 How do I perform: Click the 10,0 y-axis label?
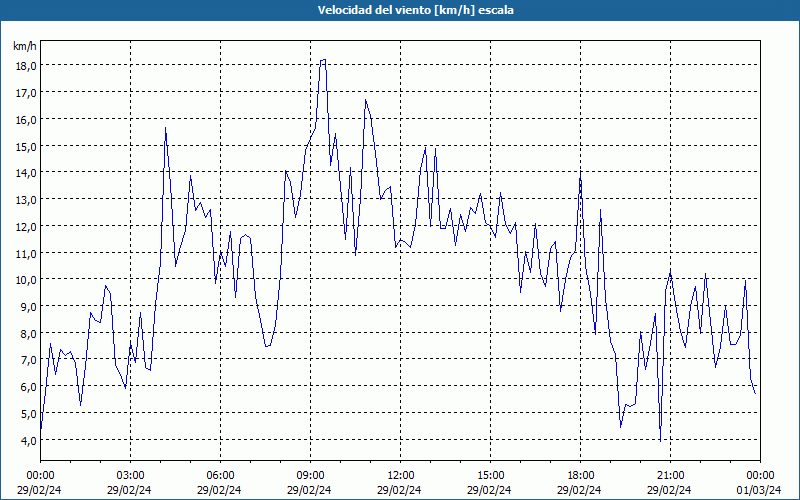click(x=26, y=279)
